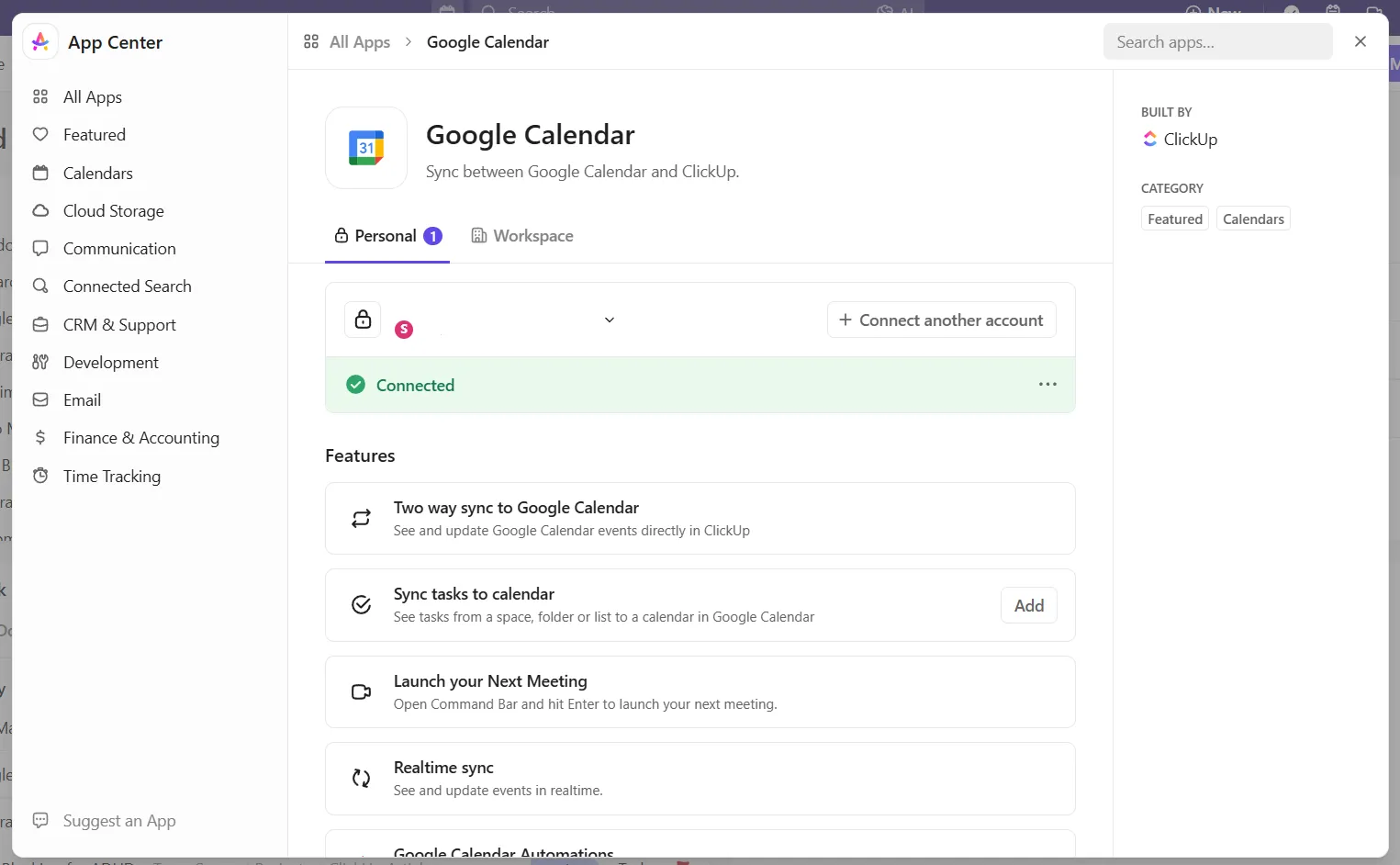Open the Calendars category tag
The image size is (1400, 865).
tap(1253, 219)
